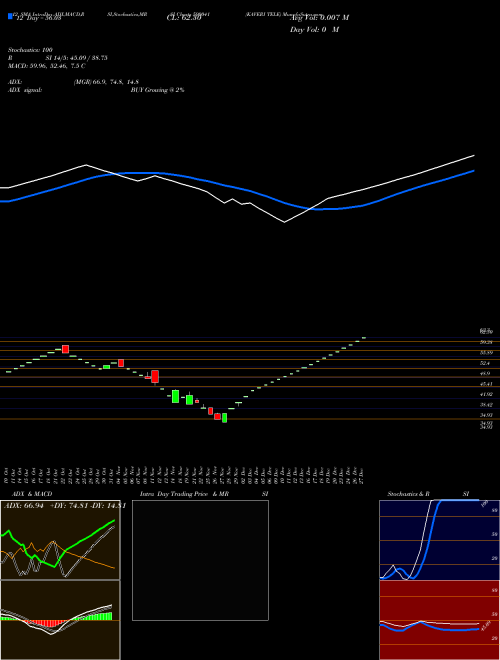Click the 'CL: 62.30' closing price label
Viewport: 500px width, 660px height.
tap(184, 19)
